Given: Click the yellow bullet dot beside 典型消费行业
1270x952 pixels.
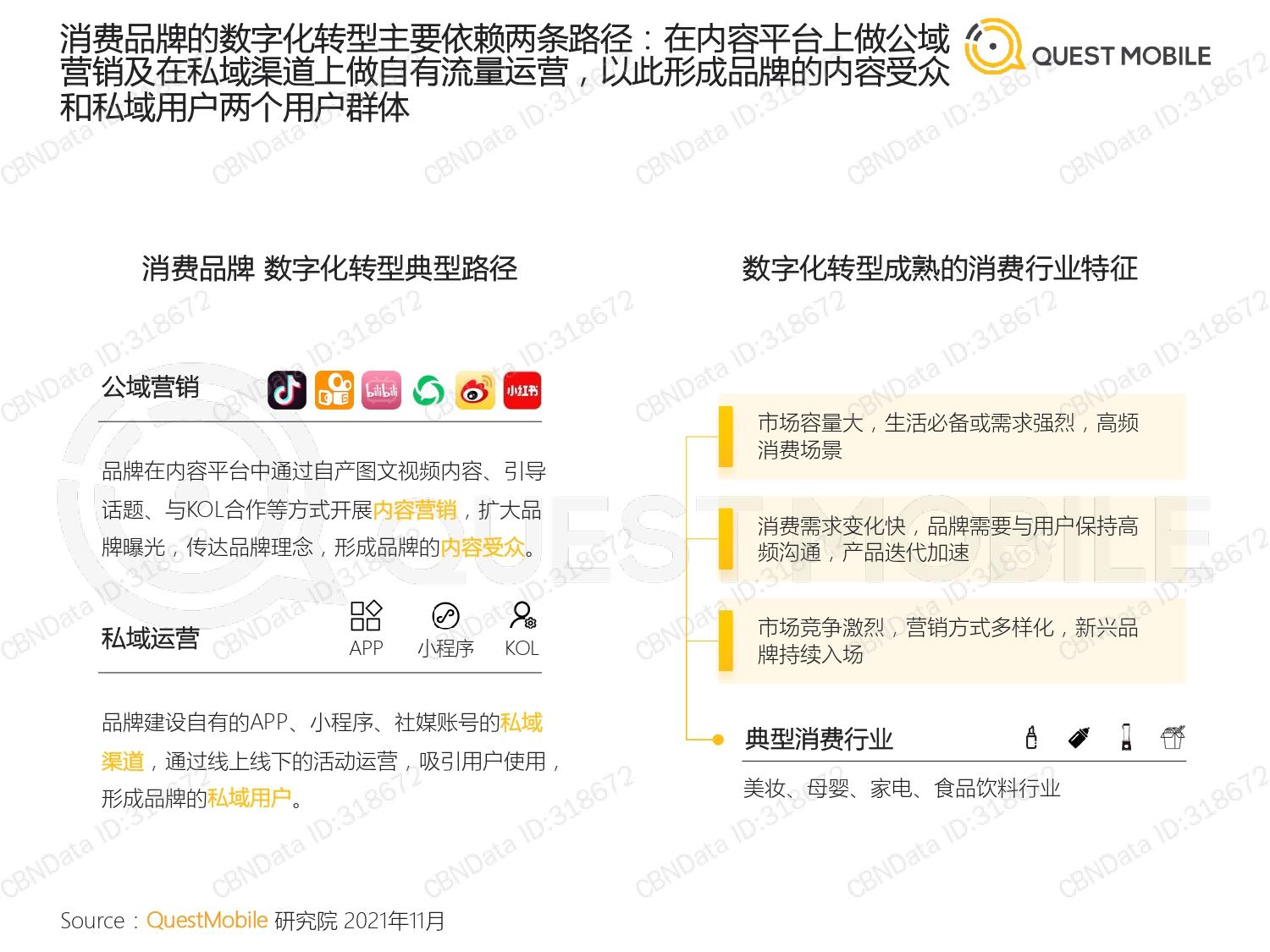Looking at the screenshot, I should pos(718,740).
